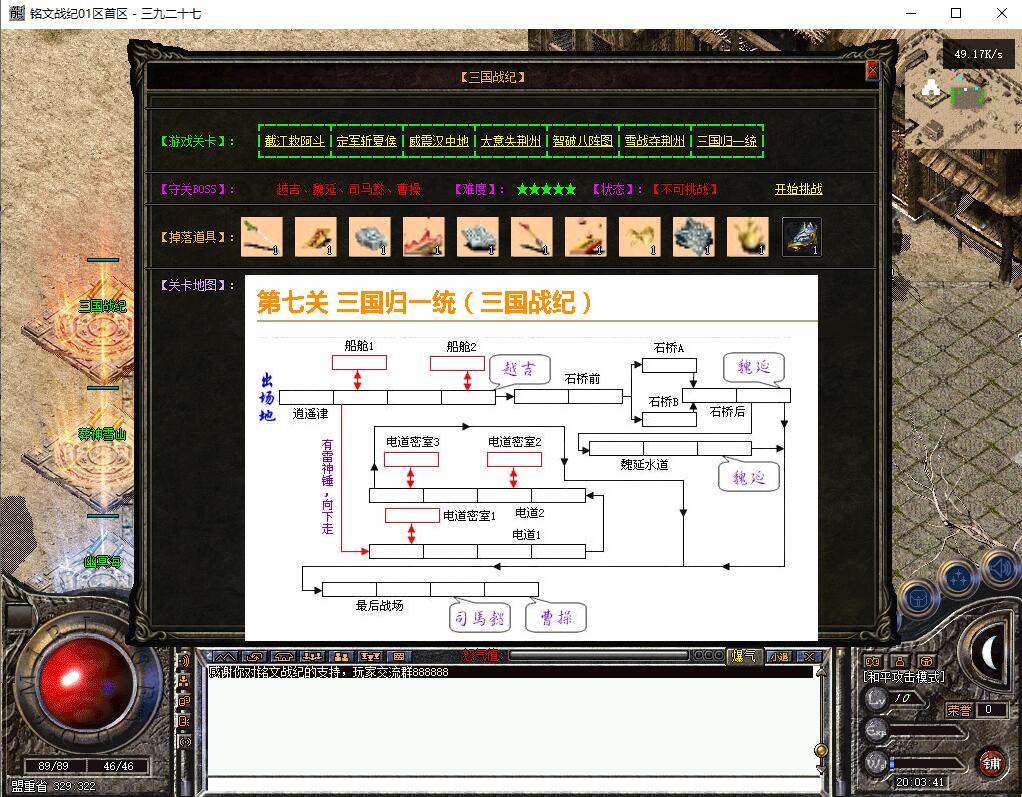The height and width of the screenshot is (797, 1022).
Task: Click the 开始挑战 link to start the challenge
Action: click(x=798, y=189)
